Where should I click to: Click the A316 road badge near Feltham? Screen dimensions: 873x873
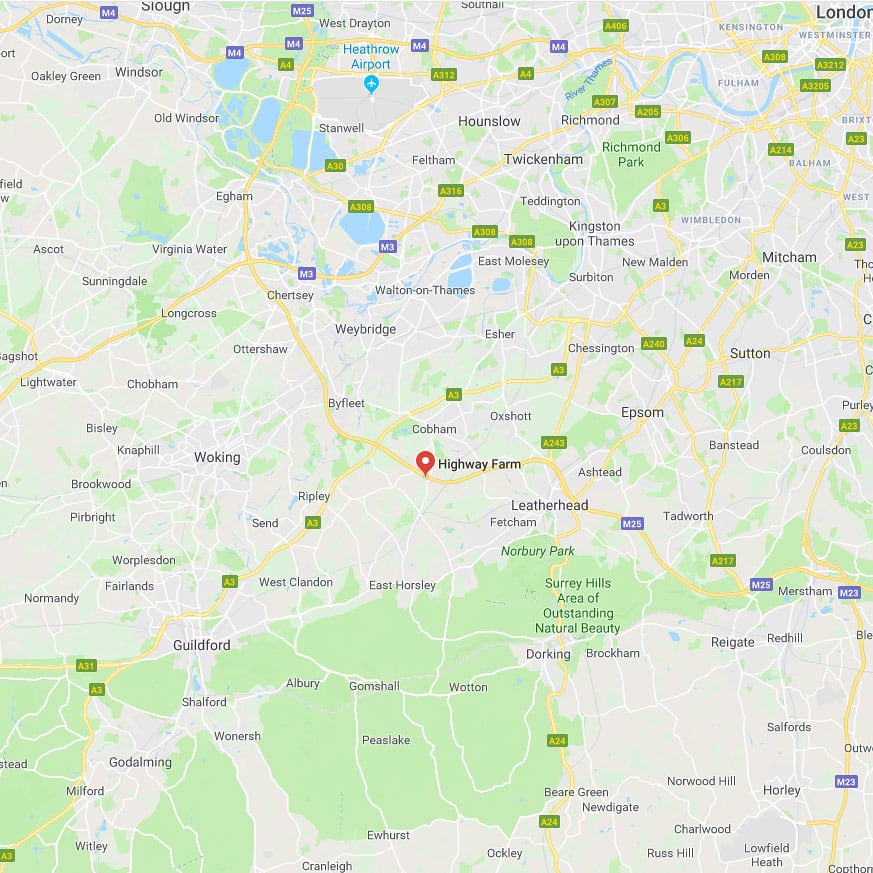click(451, 190)
